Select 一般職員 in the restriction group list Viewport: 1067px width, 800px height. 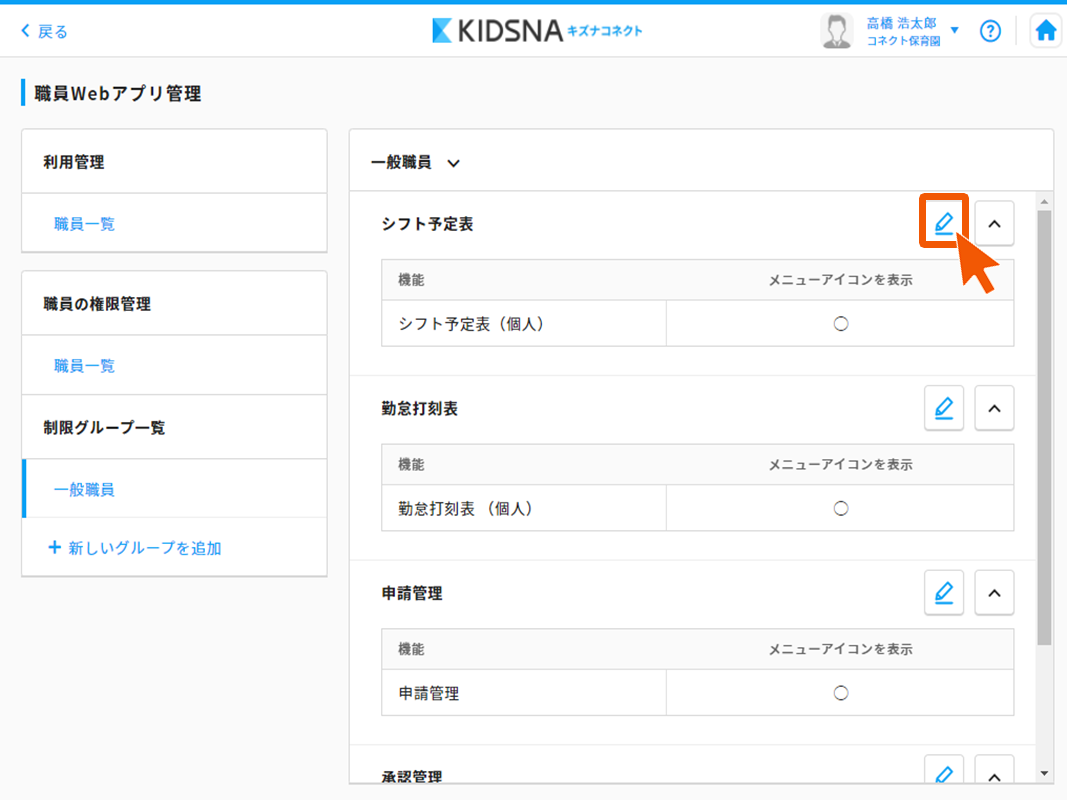pos(85,490)
